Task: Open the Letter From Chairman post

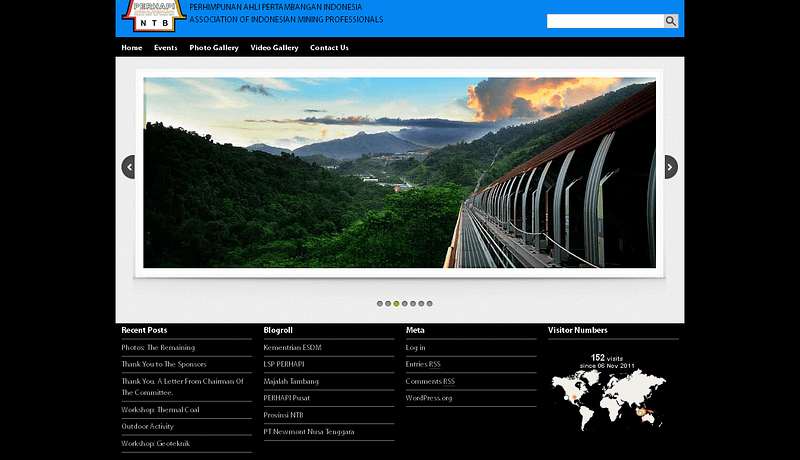Action: 183,387
